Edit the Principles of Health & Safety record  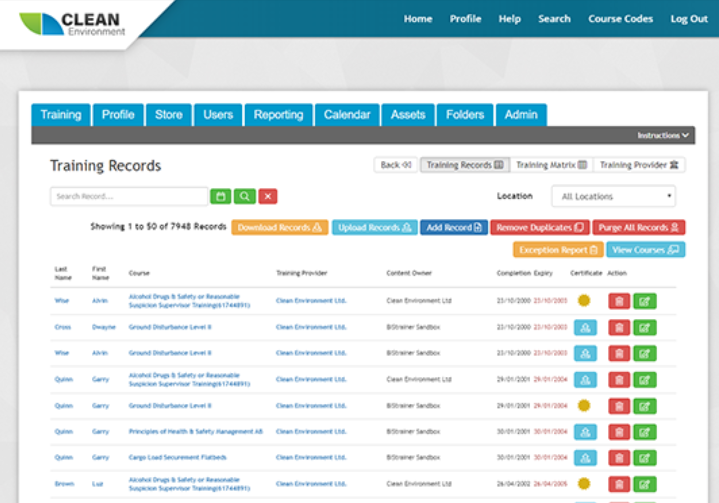[x=645, y=432]
